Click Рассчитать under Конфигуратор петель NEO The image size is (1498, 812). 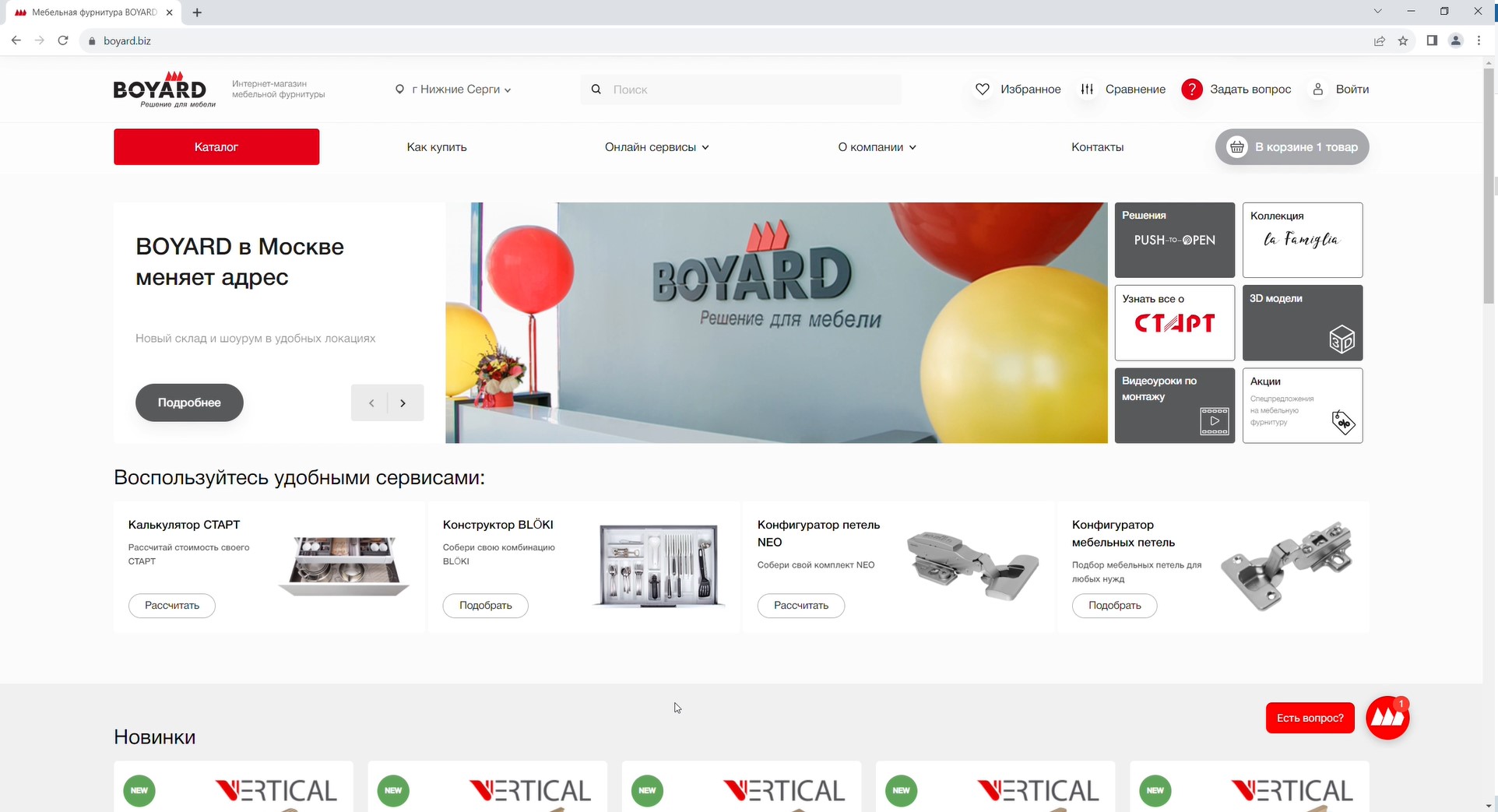[801, 606]
